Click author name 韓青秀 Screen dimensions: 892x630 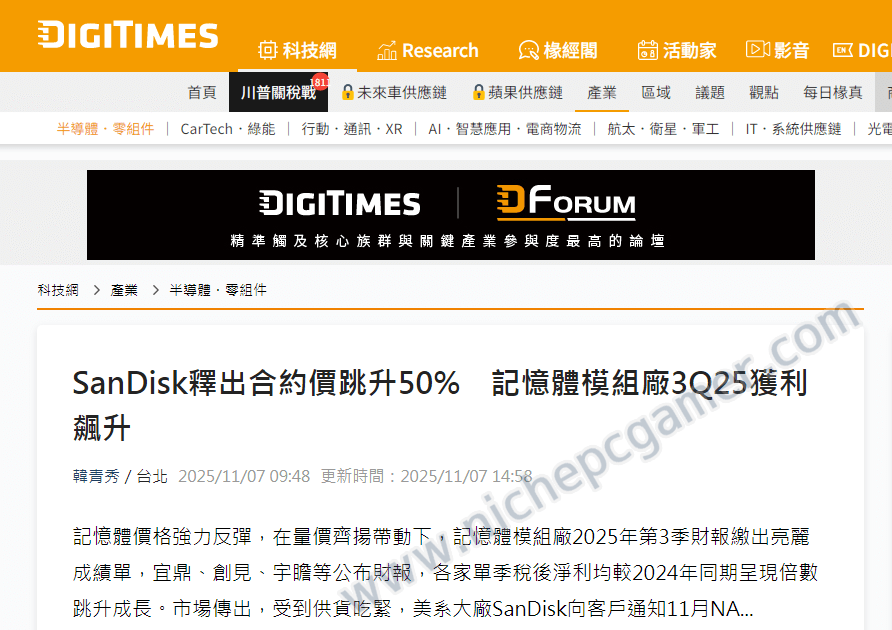(x=96, y=476)
